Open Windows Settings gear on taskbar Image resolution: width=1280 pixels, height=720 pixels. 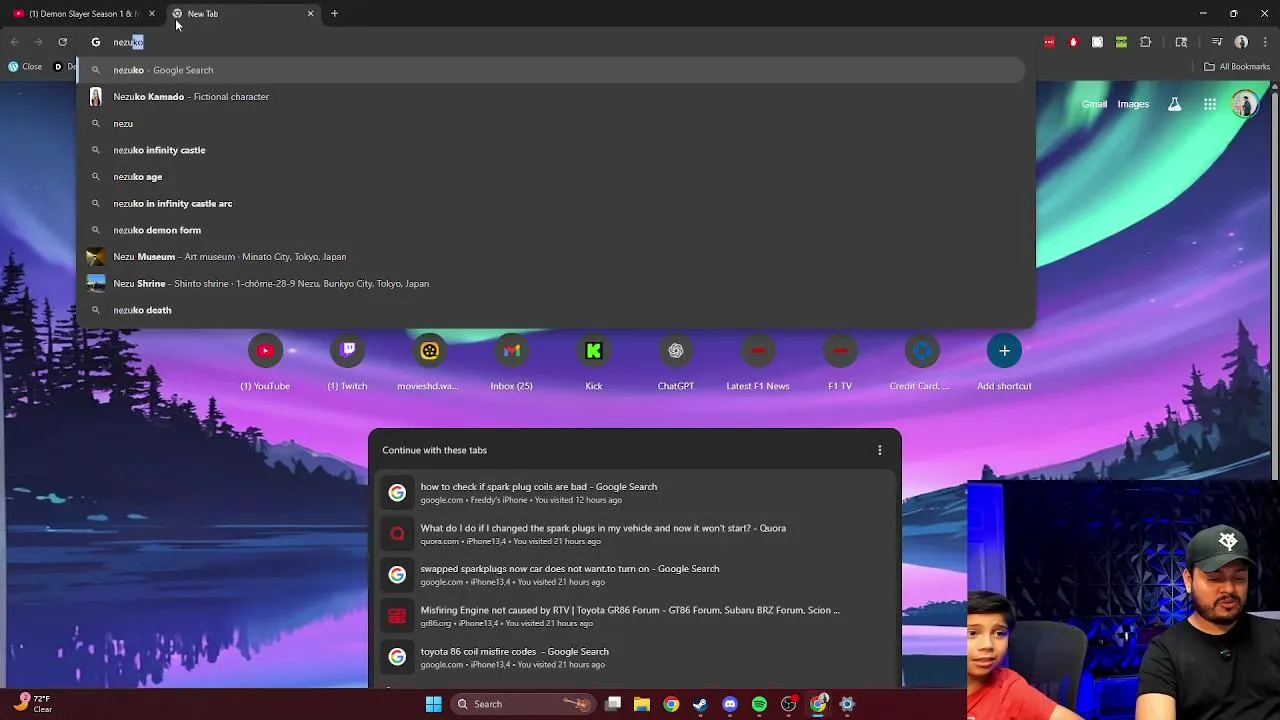coord(847,704)
